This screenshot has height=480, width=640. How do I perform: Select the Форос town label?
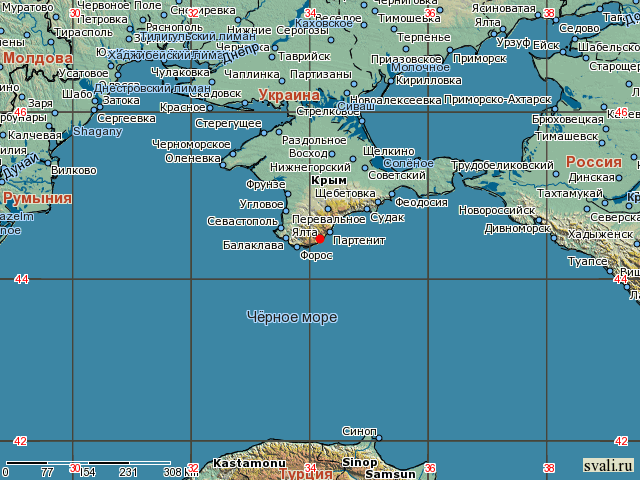coord(316,255)
